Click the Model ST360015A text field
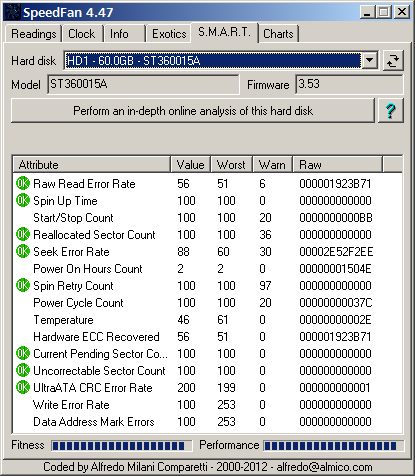 [x=143, y=84]
